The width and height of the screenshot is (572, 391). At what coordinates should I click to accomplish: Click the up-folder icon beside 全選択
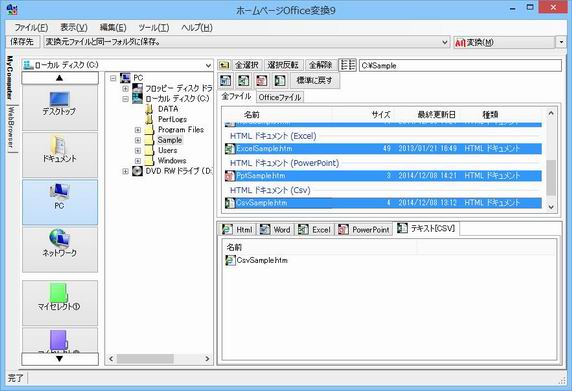tap(224, 65)
